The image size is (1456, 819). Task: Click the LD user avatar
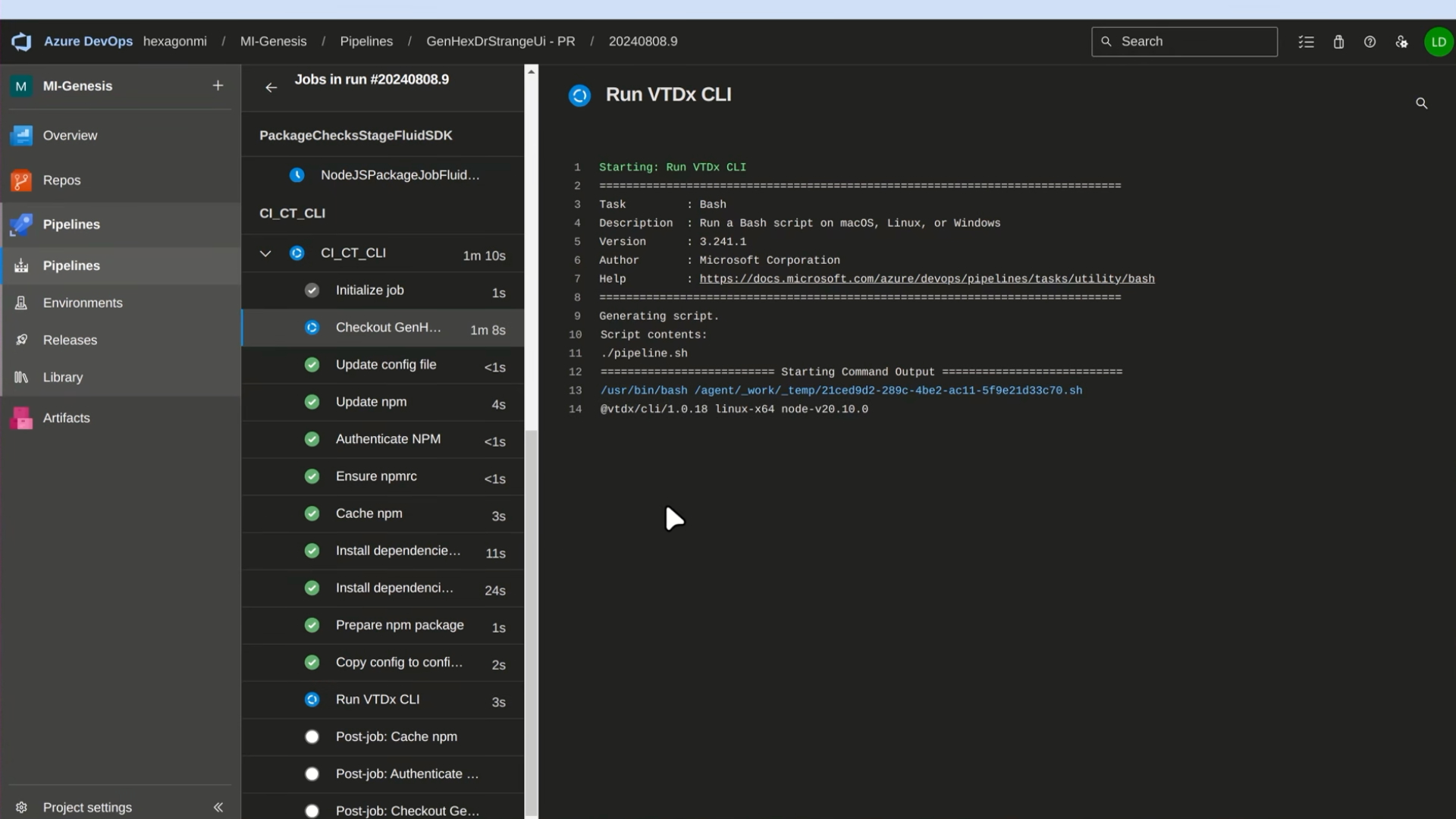1438,42
